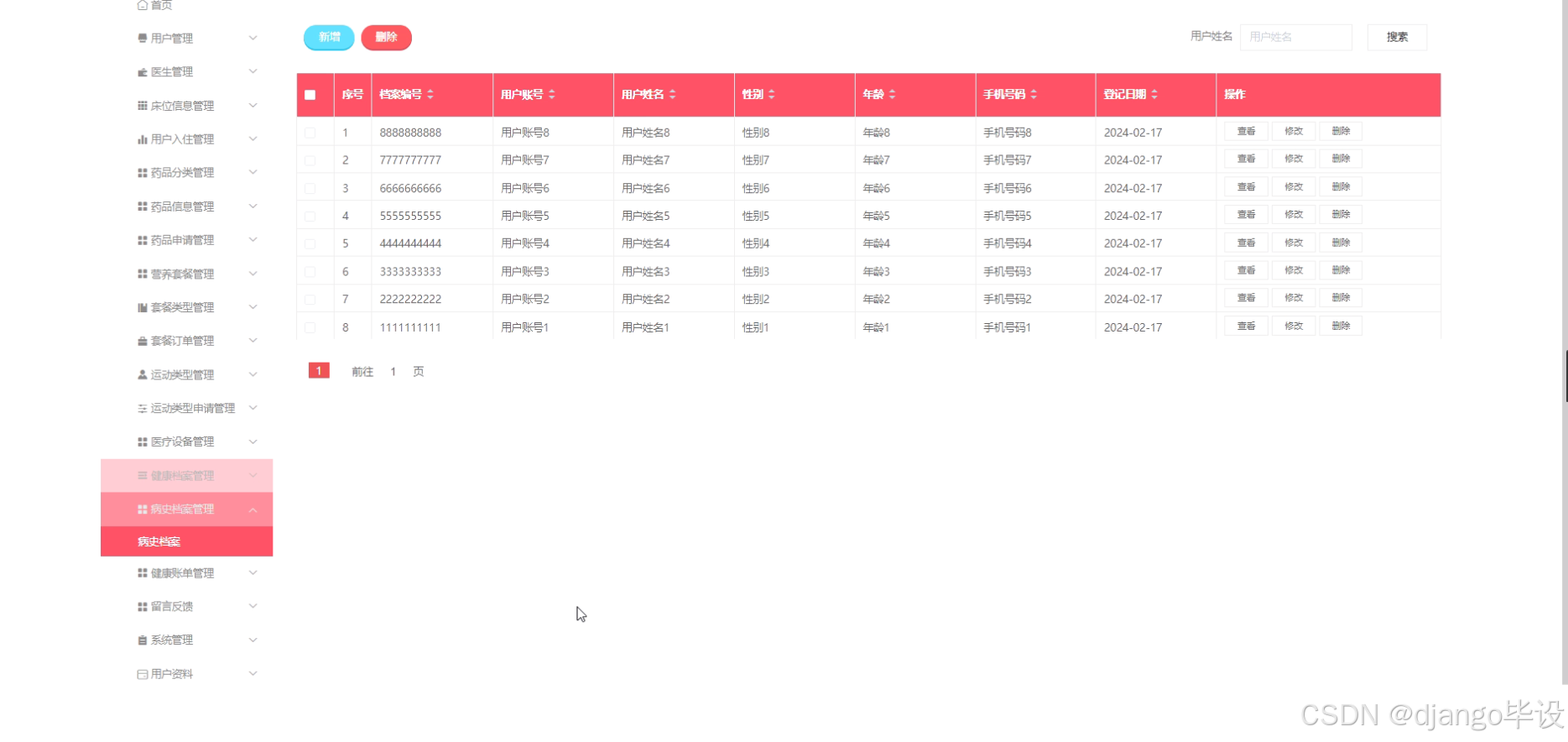
Task: Focus the 用户姓名 search input field
Action: (x=1296, y=37)
